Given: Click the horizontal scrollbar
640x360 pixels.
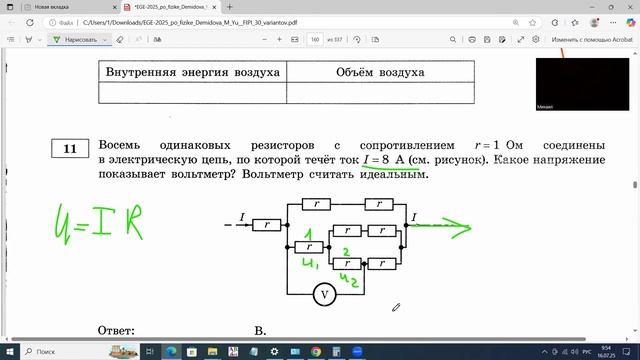Looking at the screenshot, I should [x=298, y=339].
